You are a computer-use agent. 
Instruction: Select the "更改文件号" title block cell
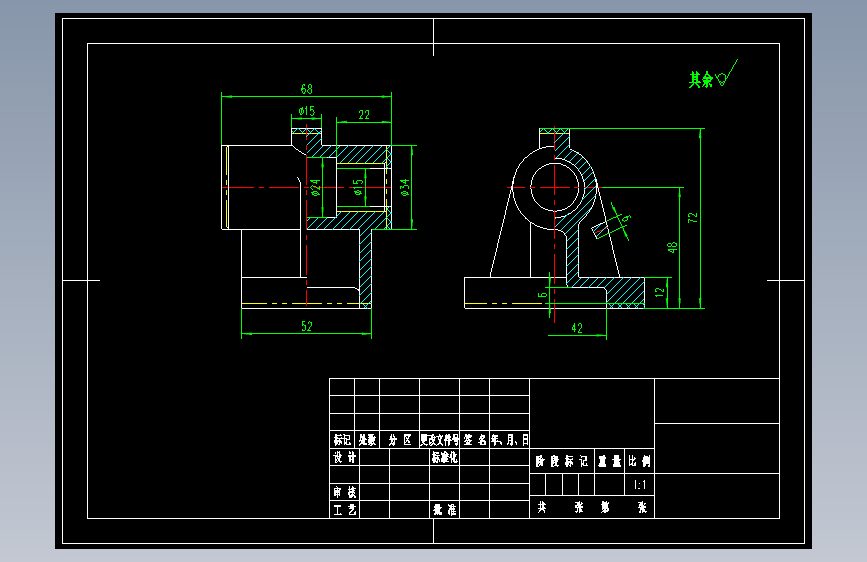tap(440, 440)
